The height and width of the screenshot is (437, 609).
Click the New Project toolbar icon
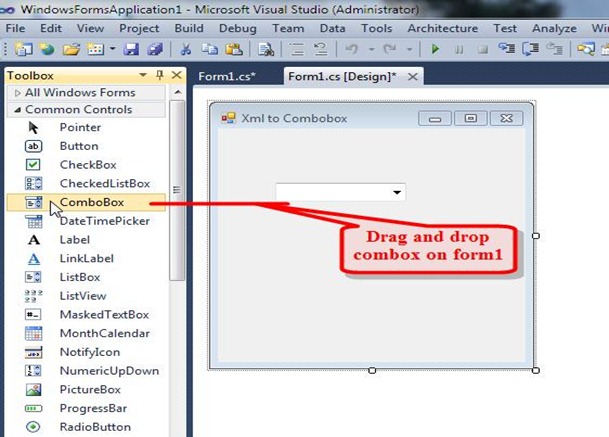23,49
